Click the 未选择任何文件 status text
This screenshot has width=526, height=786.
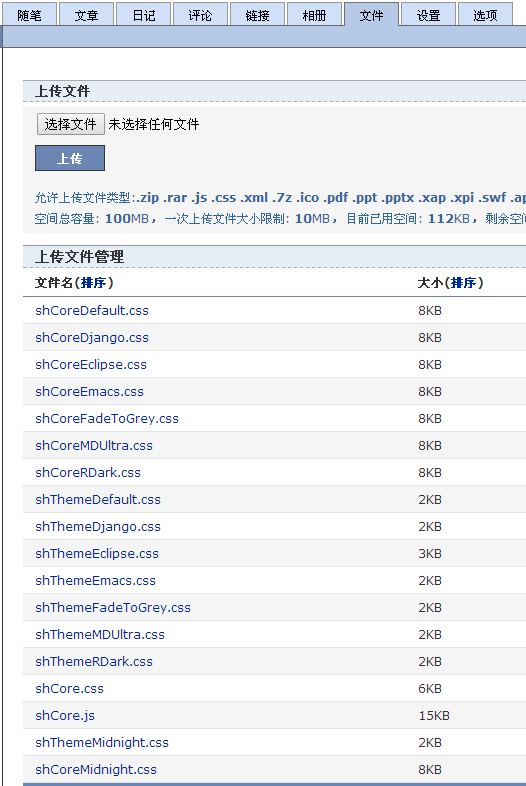(x=153, y=124)
